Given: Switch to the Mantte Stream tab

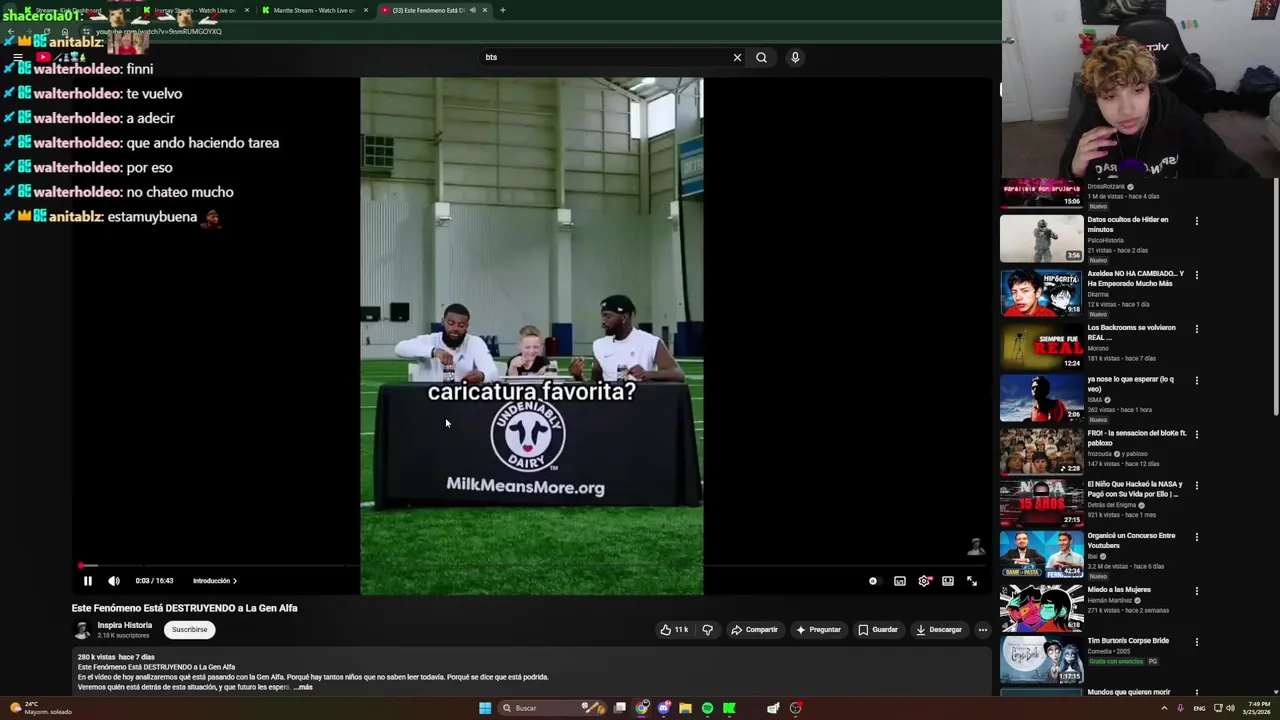Looking at the screenshot, I should point(314,10).
